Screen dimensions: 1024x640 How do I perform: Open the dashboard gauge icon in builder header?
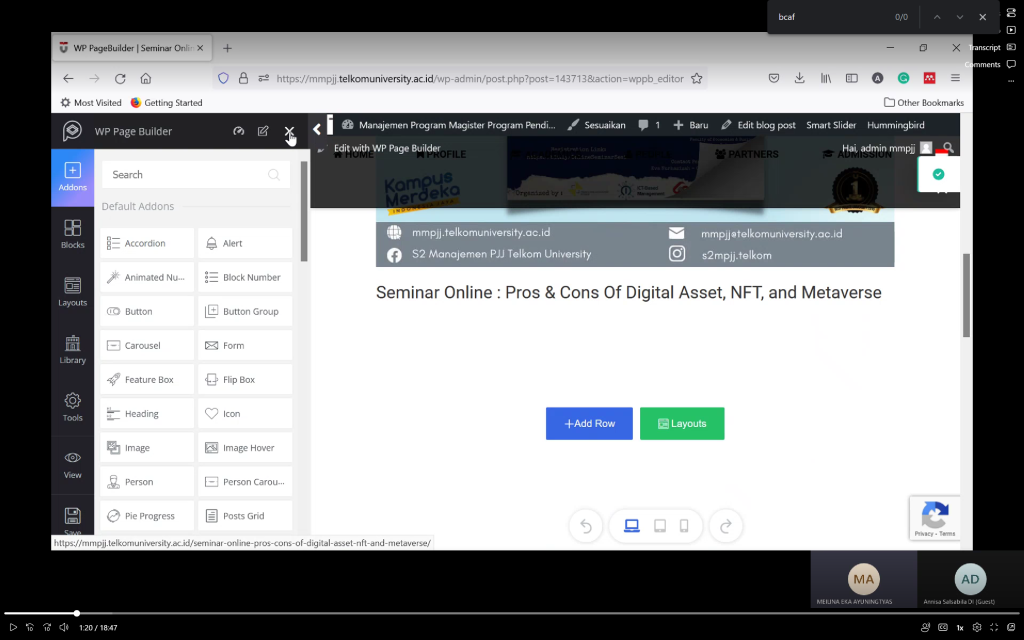click(239, 131)
